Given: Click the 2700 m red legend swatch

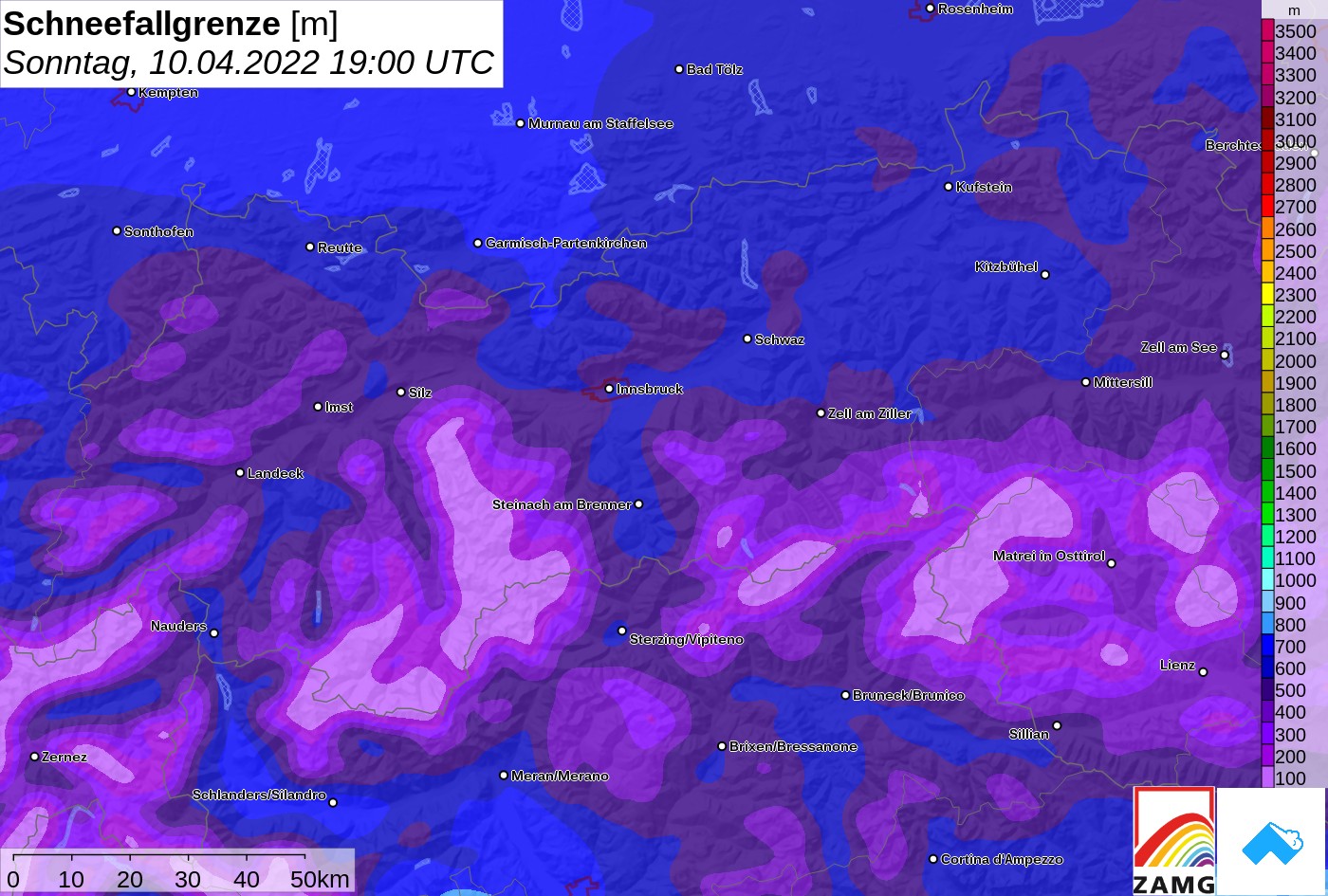Looking at the screenshot, I should 1267,207.
